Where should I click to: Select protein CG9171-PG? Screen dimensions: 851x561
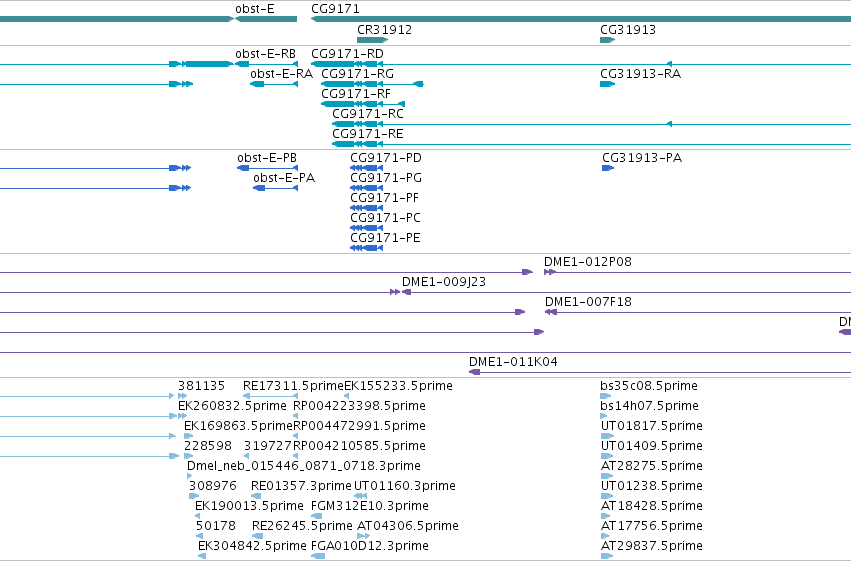pos(386,178)
